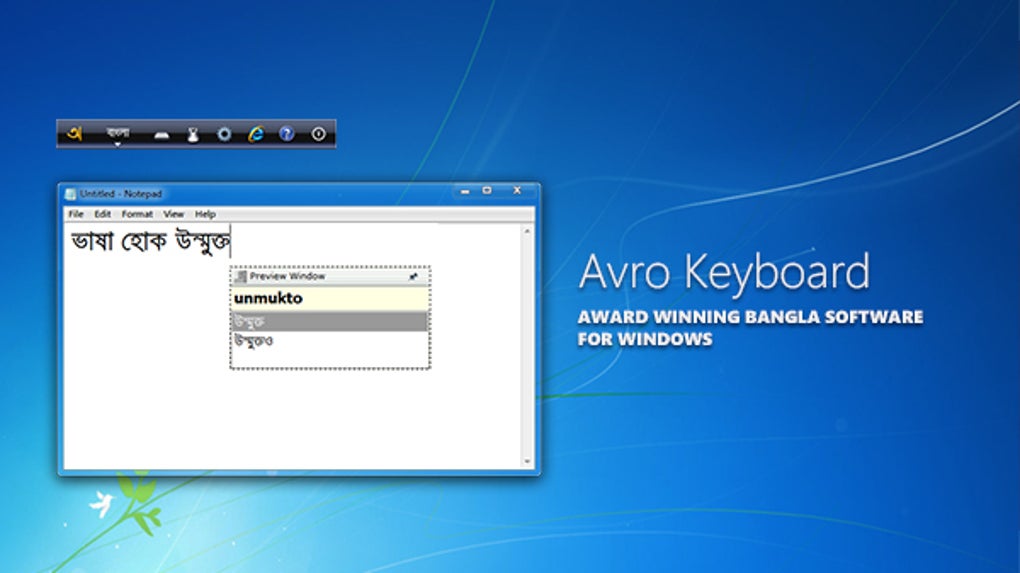The width and height of the screenshot is (1020, 573).
Task: Click the Internet Explorer web icon on Avro bar
Action: 256,134
